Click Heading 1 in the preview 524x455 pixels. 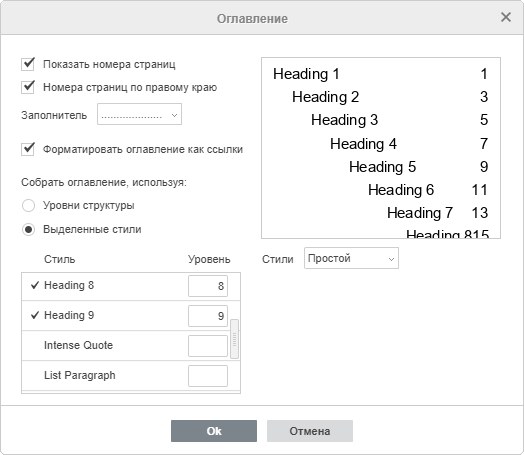306,74
